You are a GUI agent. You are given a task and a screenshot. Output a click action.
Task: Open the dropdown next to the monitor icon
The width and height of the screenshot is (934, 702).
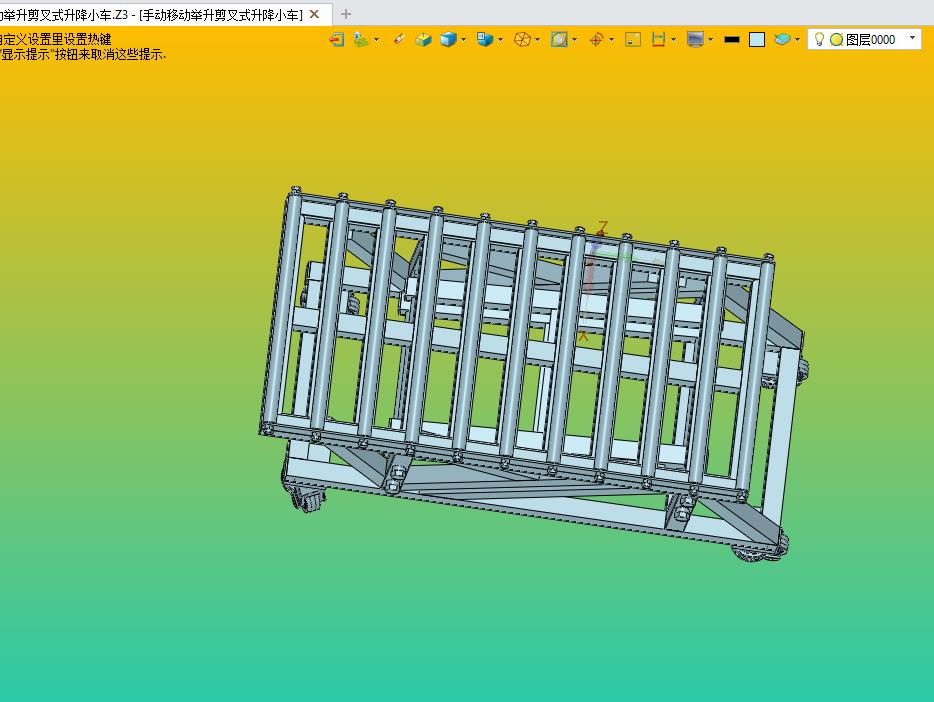pos(710,40)
